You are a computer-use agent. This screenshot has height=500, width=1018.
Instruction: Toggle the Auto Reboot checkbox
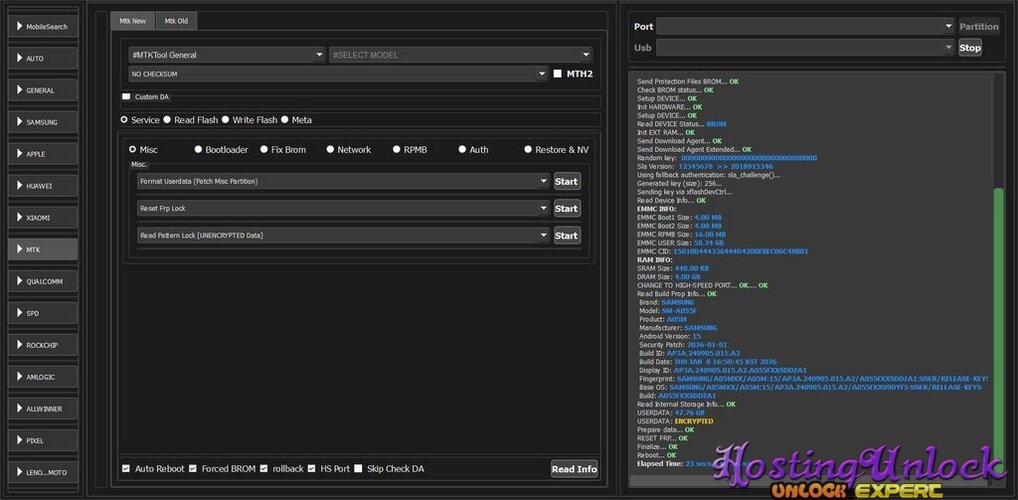126,468
